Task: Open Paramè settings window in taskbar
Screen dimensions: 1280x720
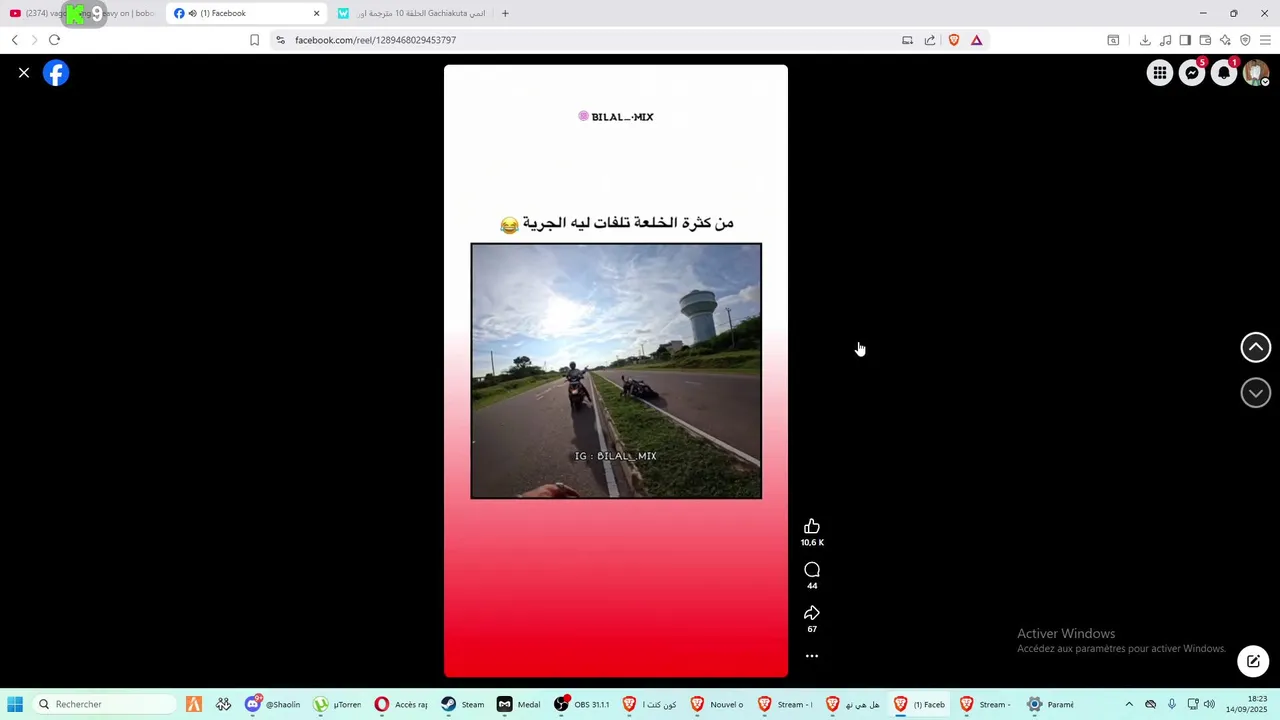Action: [1051, 704]
